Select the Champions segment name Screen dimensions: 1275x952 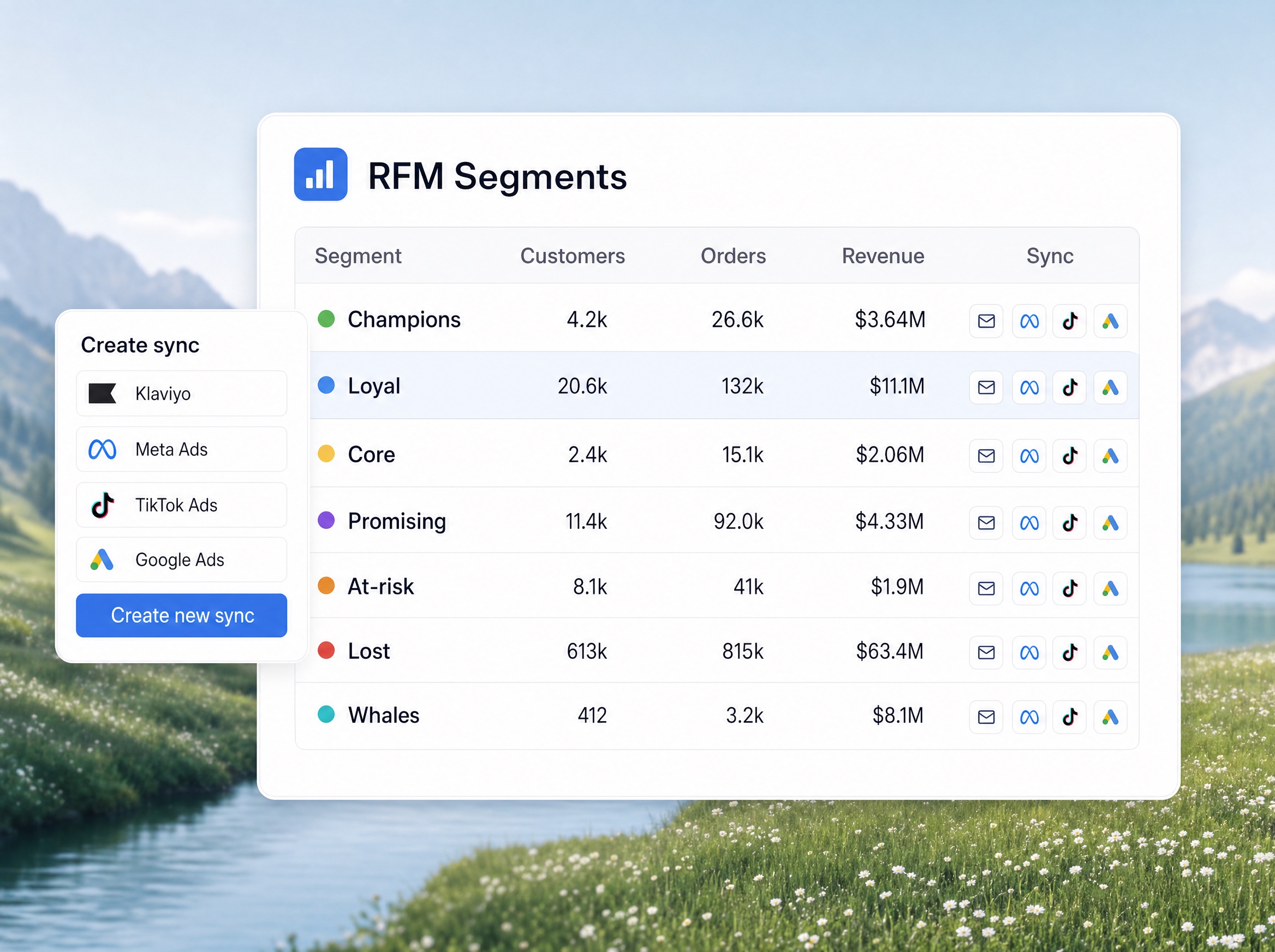pos(404,320)
